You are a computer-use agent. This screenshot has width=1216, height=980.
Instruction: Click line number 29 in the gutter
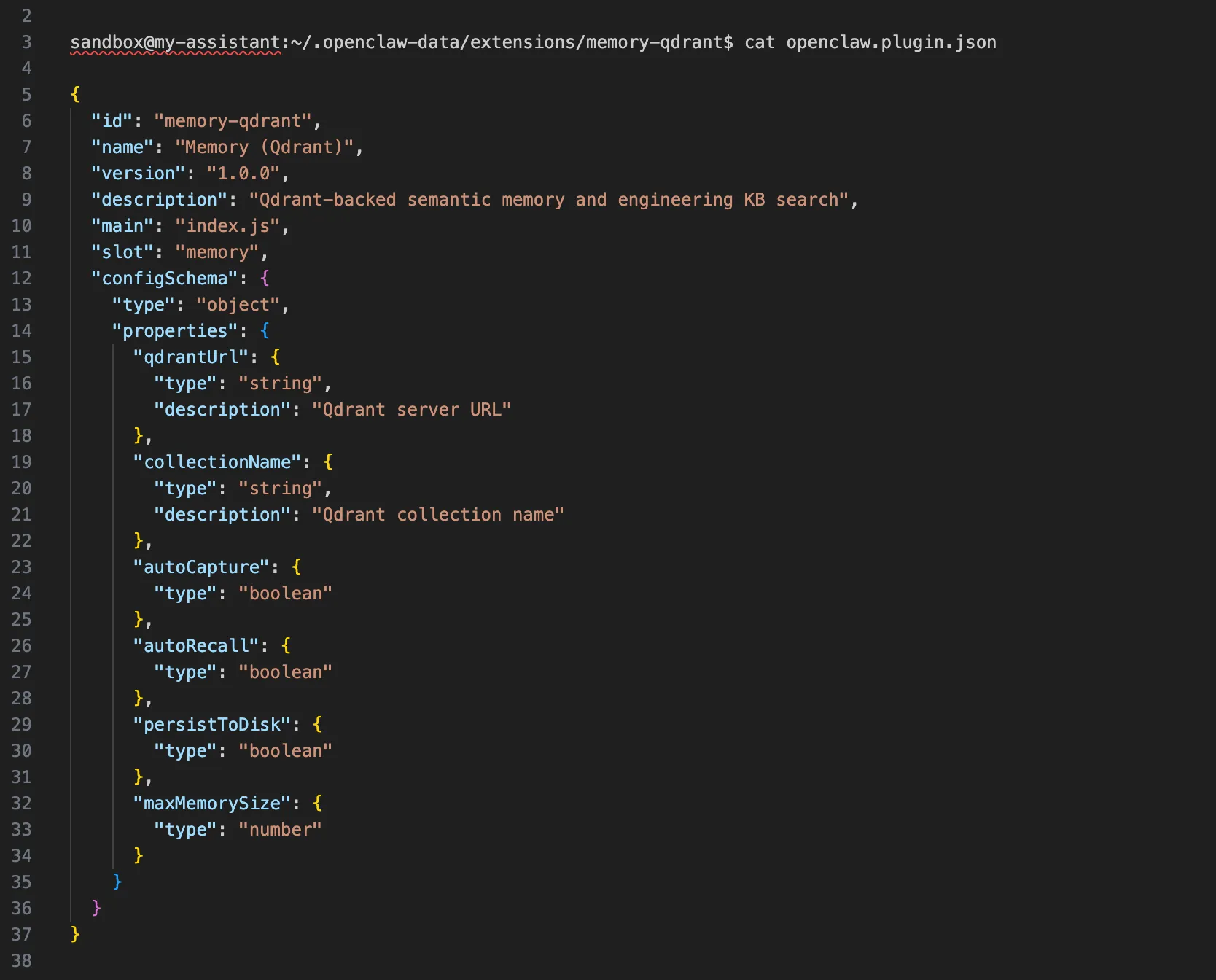point(21,725)
